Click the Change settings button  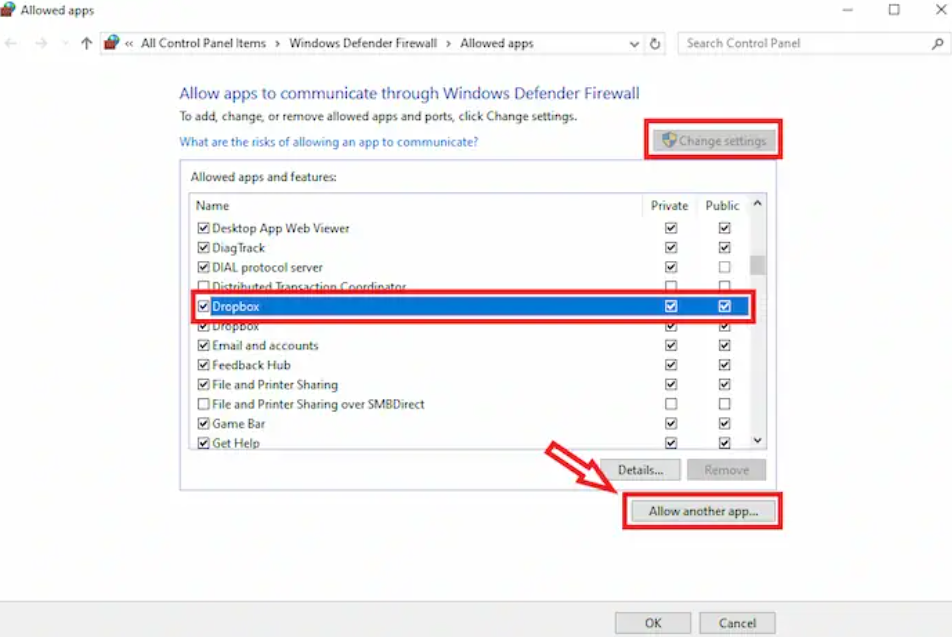pos(714,140)
